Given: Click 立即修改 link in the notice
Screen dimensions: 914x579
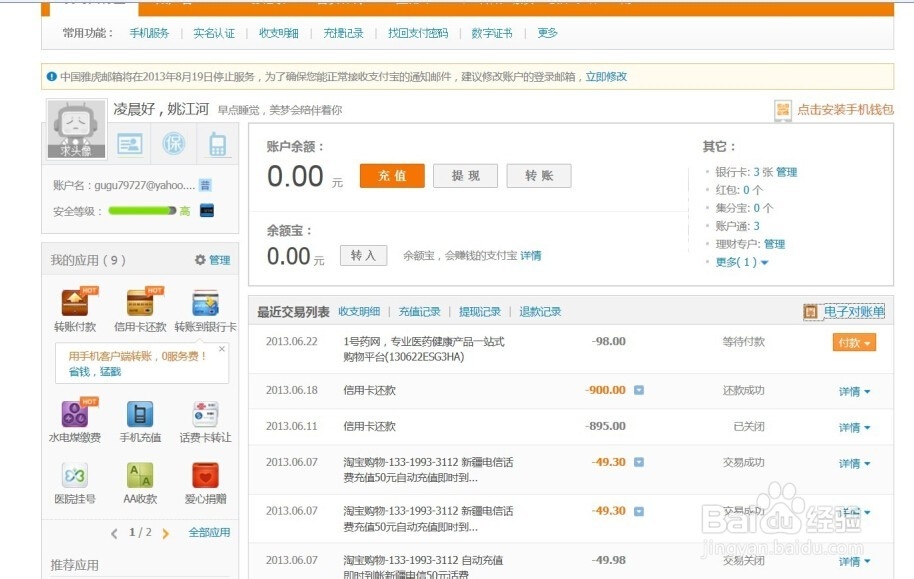Looking at the screenshot, I should point(606,76).
